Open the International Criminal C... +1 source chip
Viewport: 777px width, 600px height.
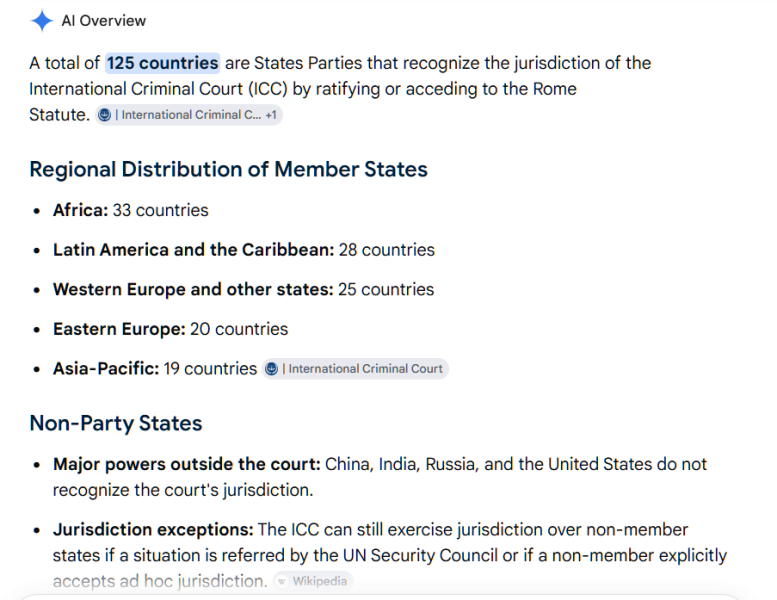tap(189, 115)
